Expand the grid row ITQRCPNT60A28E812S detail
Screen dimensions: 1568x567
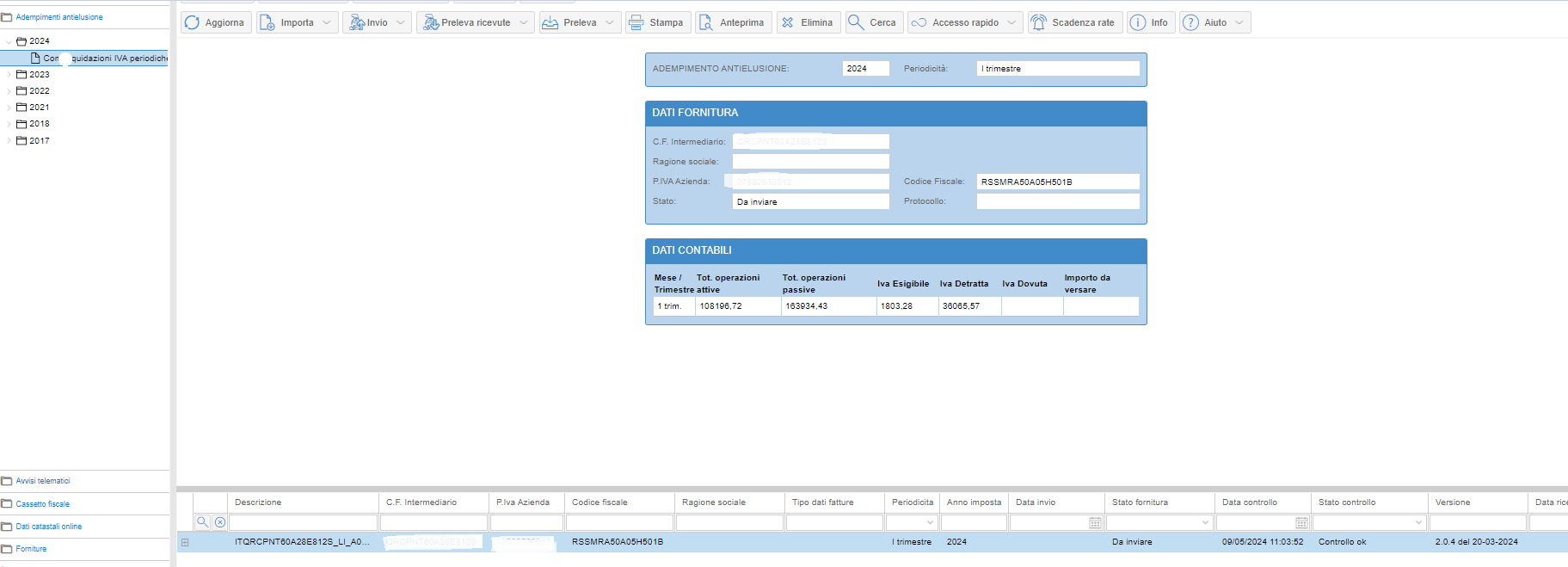pyautogui.click(x=185, y=542)
